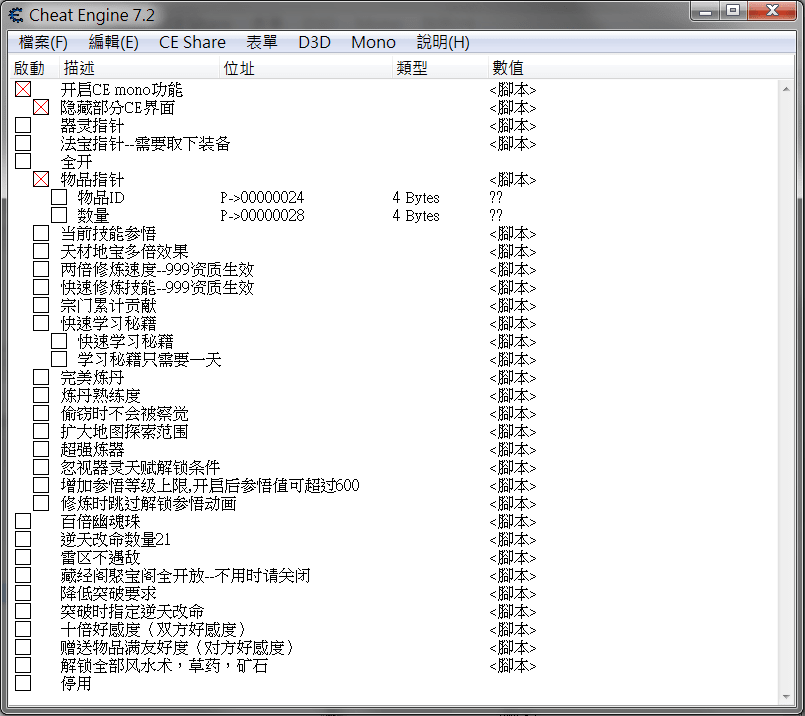Open the 編輯(E) menu
This screenshot has height=716, width=805.
(x=114, y=42)
